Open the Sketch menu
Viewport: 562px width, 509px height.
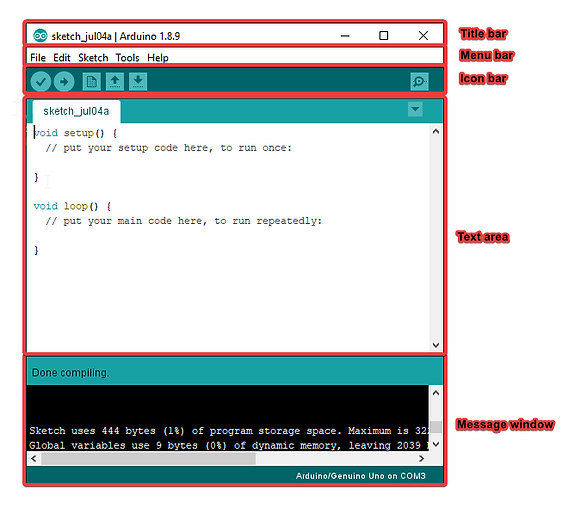93,58
